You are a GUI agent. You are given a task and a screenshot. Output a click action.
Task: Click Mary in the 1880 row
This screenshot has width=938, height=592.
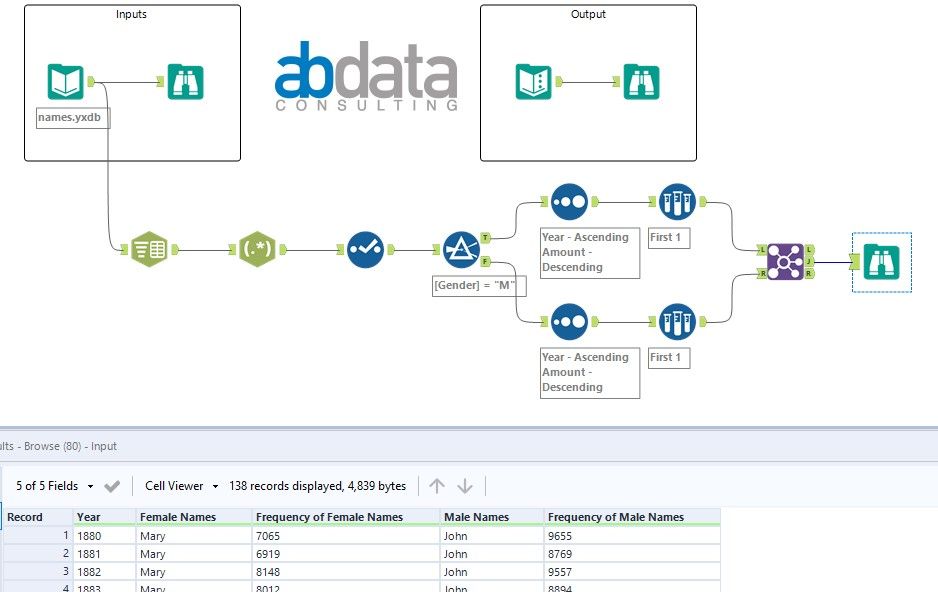194,536
